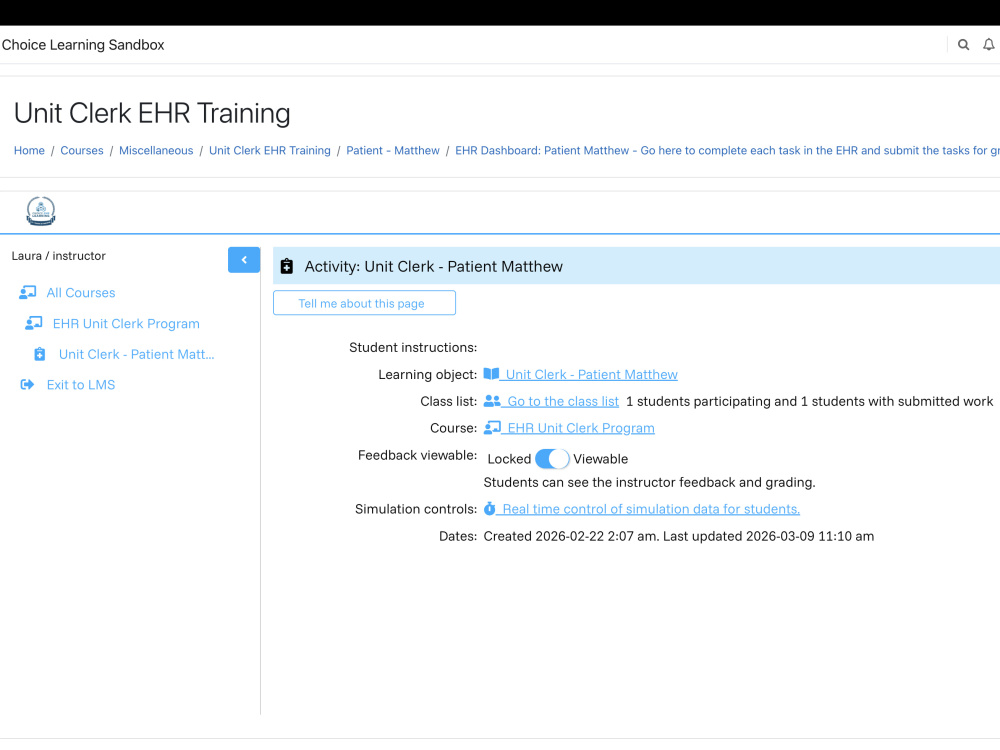Open Patient - Matthew breadcrumb link
This screenshot has width=1000, height=750.
[393, 151]
